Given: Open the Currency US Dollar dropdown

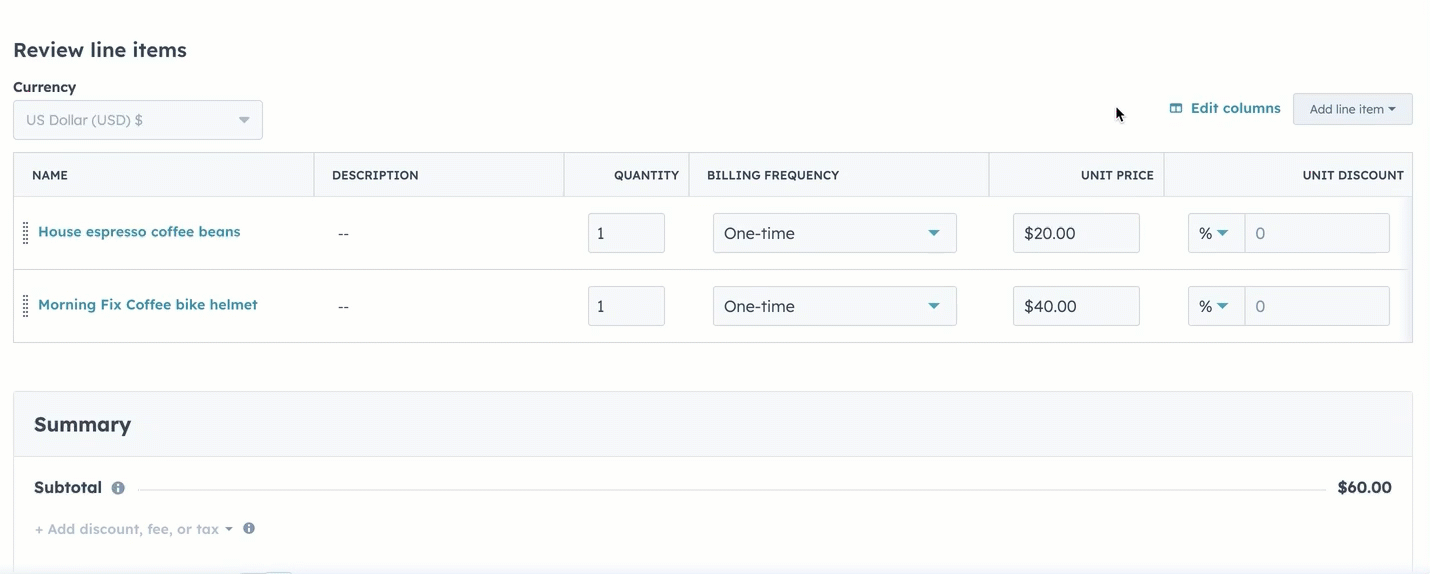Looking at the screenshot, I should point(138,120).
